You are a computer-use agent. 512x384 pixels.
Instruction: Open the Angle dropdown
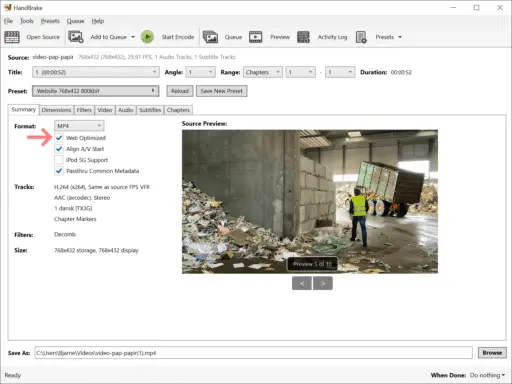(200, 72)
